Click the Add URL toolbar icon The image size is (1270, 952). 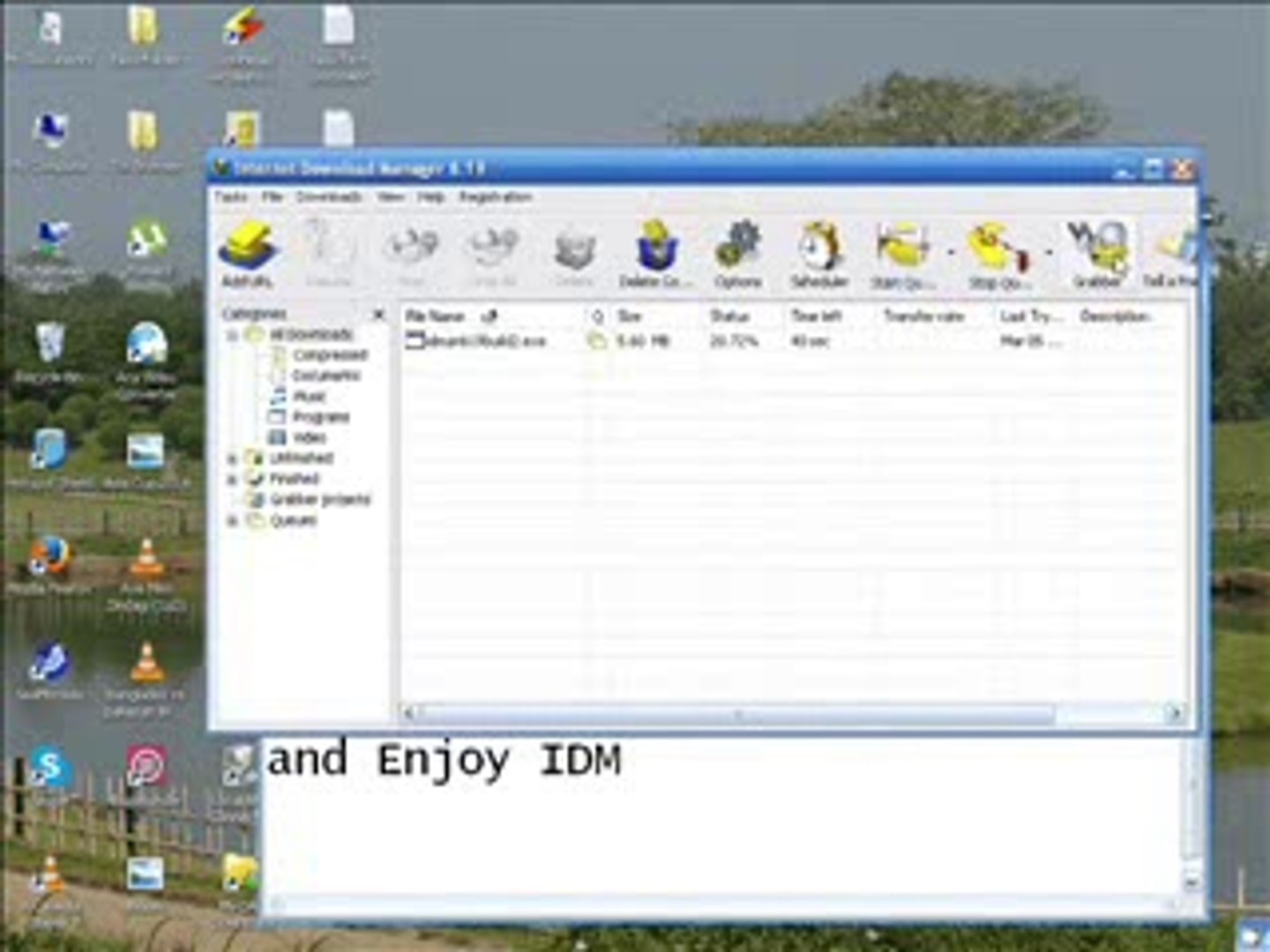click(248, 255)
